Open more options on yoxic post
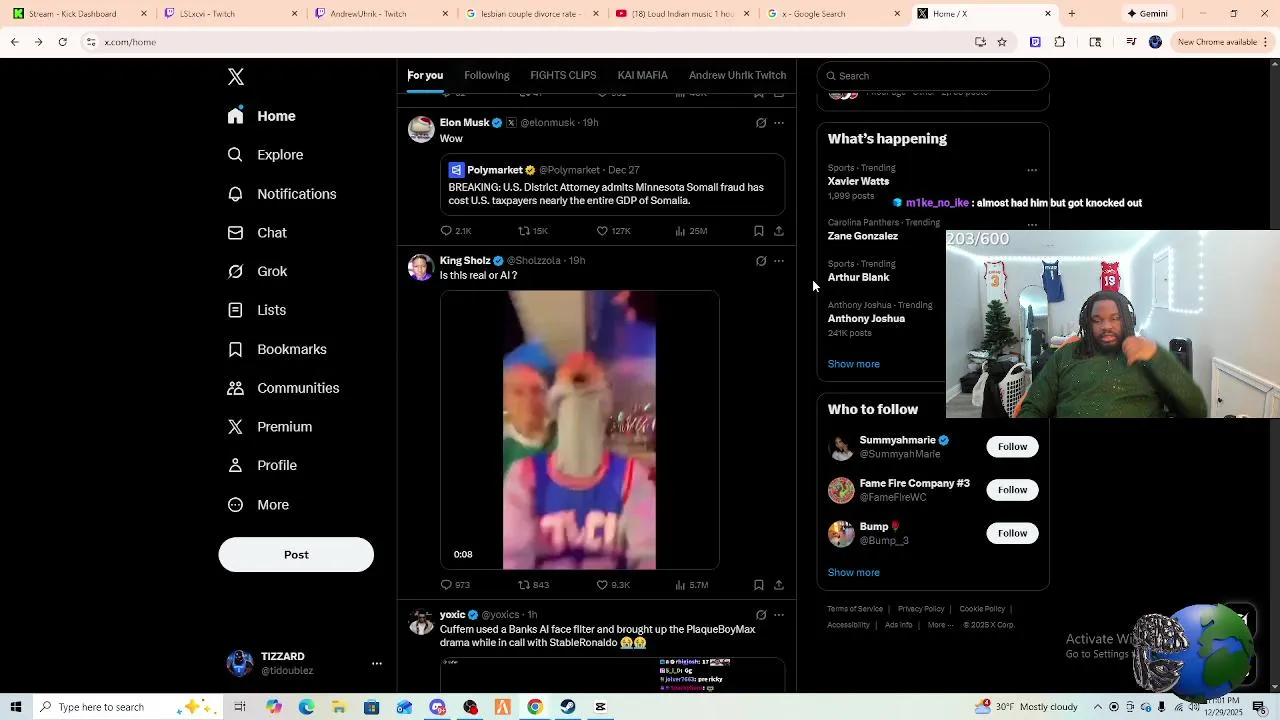1280x720 pixels. 779,615
